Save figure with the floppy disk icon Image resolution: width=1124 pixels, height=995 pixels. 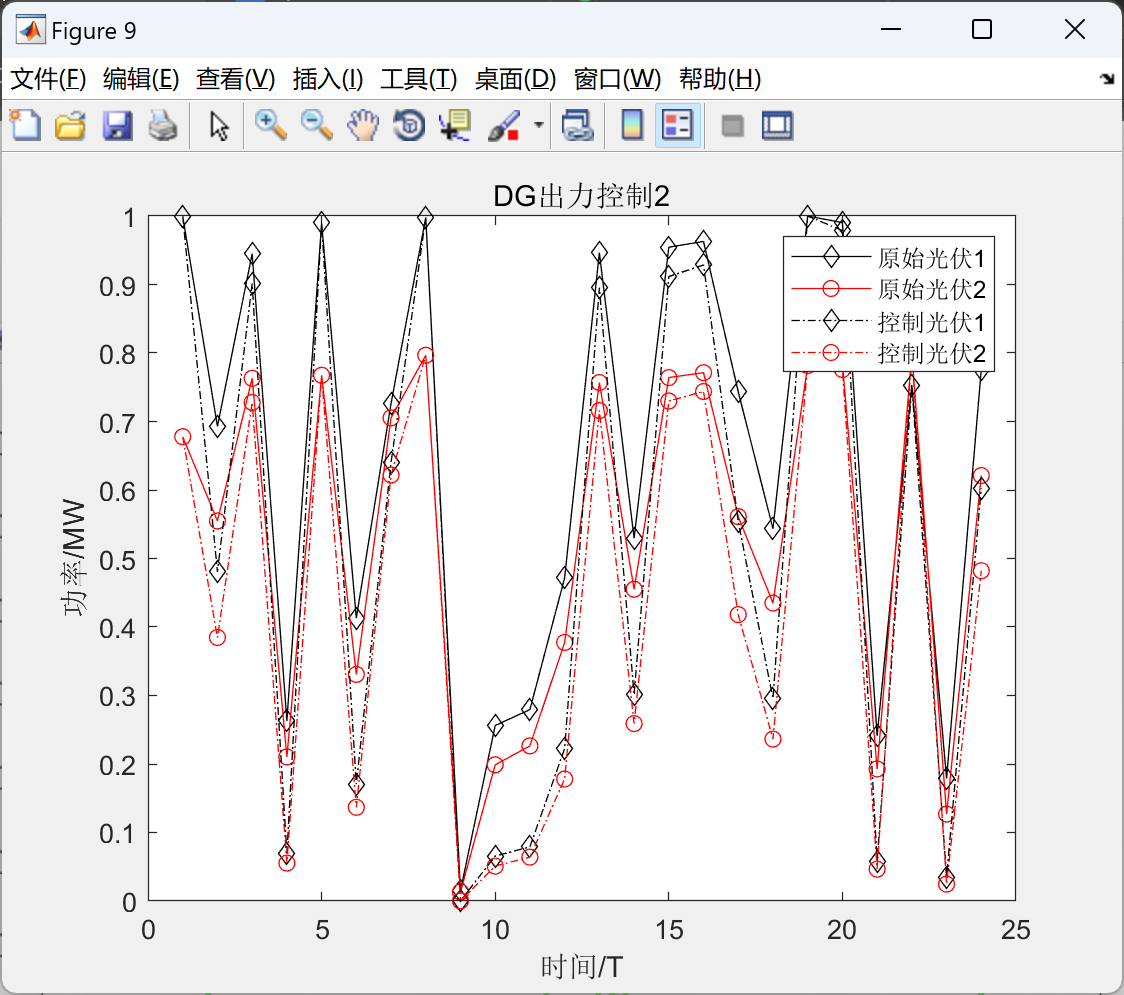[117, 125]
